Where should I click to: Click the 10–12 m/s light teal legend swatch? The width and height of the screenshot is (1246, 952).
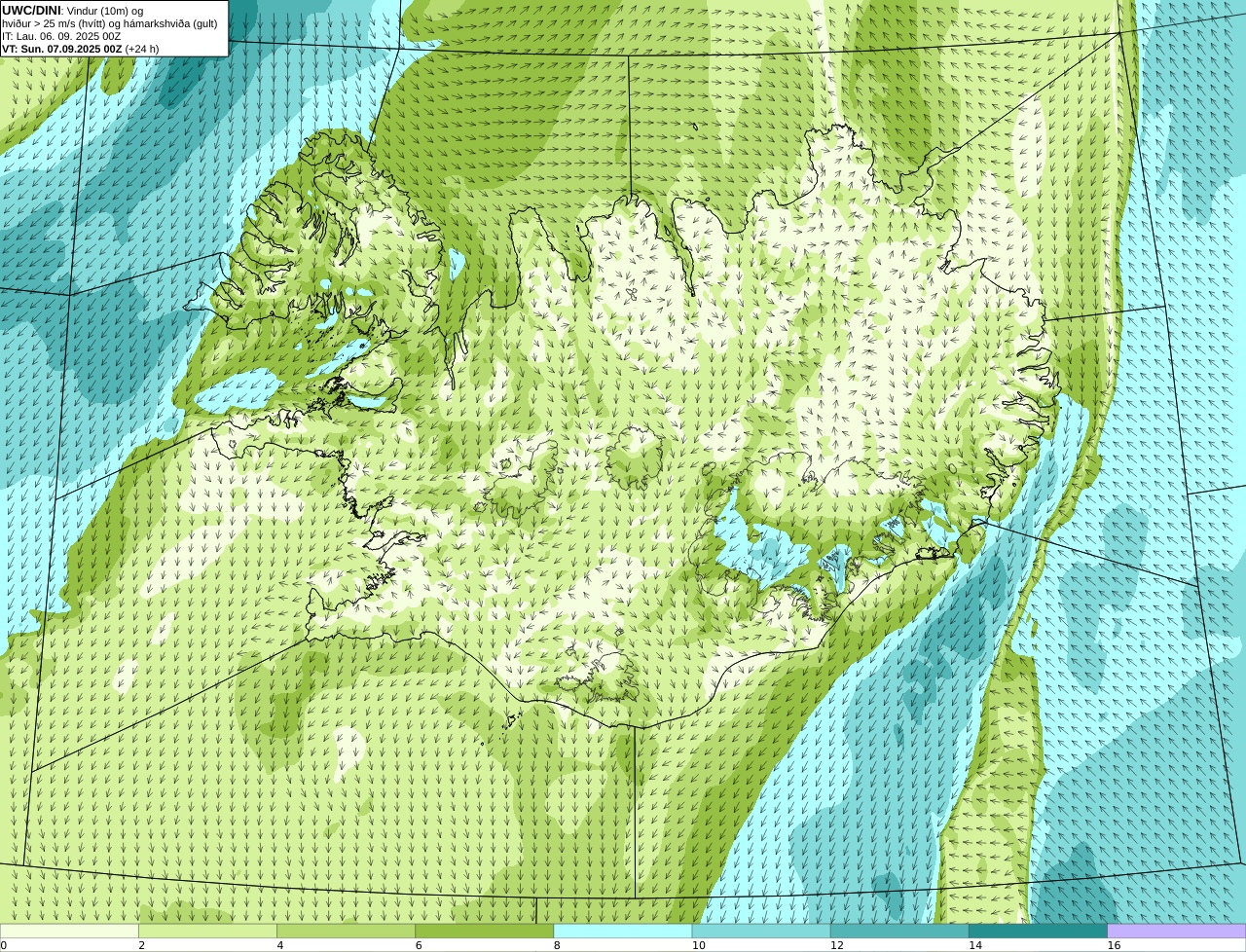(x=761, y=931)
